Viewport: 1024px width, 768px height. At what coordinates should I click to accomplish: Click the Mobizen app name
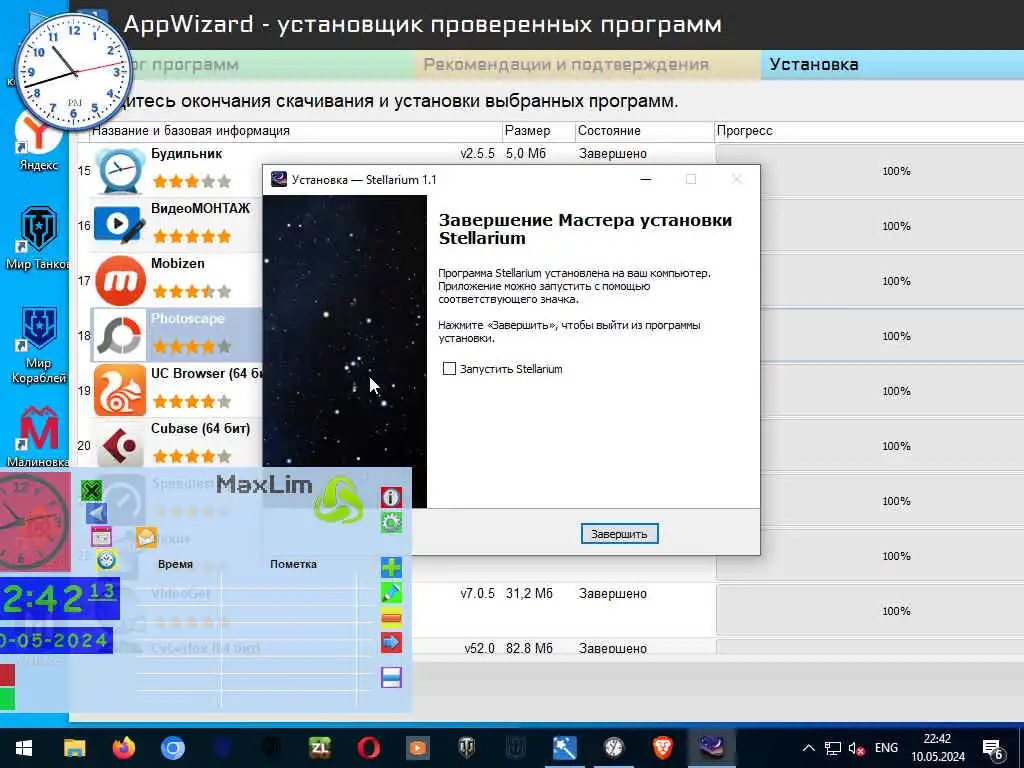click(178, 263)
